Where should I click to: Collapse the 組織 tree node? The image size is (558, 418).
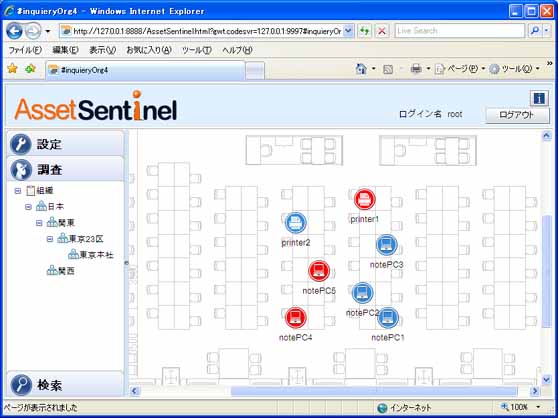point(18,191)
